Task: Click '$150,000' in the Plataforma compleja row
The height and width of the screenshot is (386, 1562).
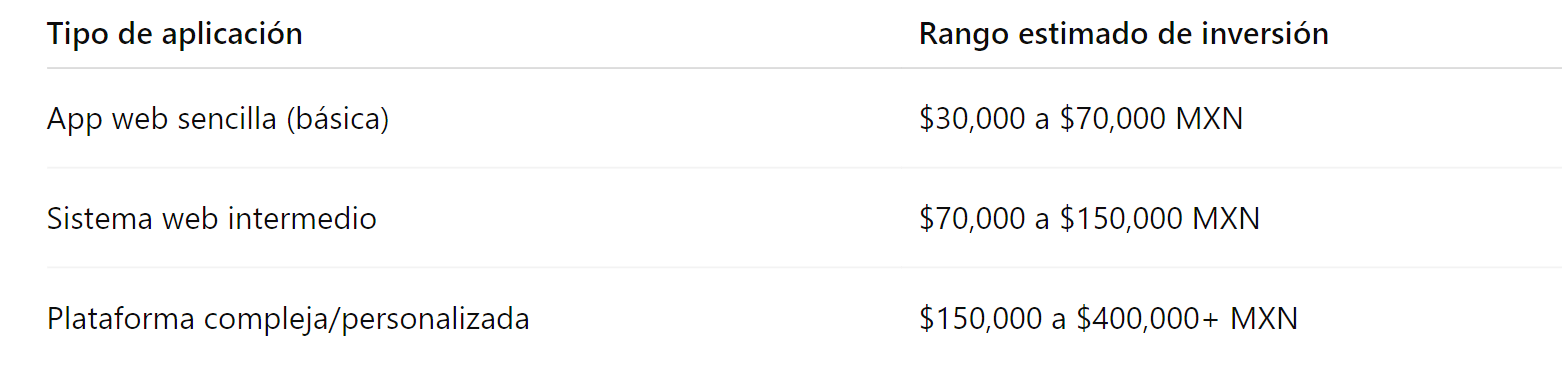Action: pyautogui.click(x=981, y=319)
